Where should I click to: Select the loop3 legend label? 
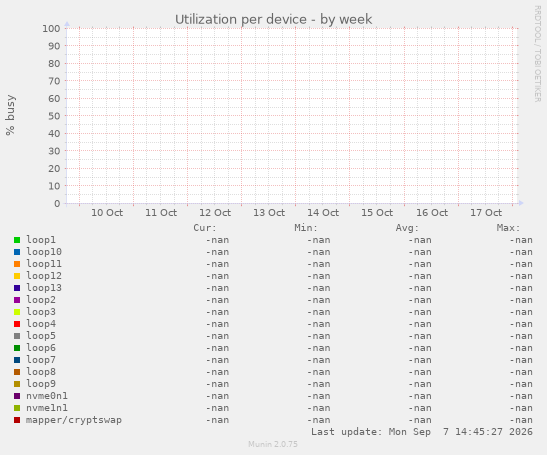[41, 312]
